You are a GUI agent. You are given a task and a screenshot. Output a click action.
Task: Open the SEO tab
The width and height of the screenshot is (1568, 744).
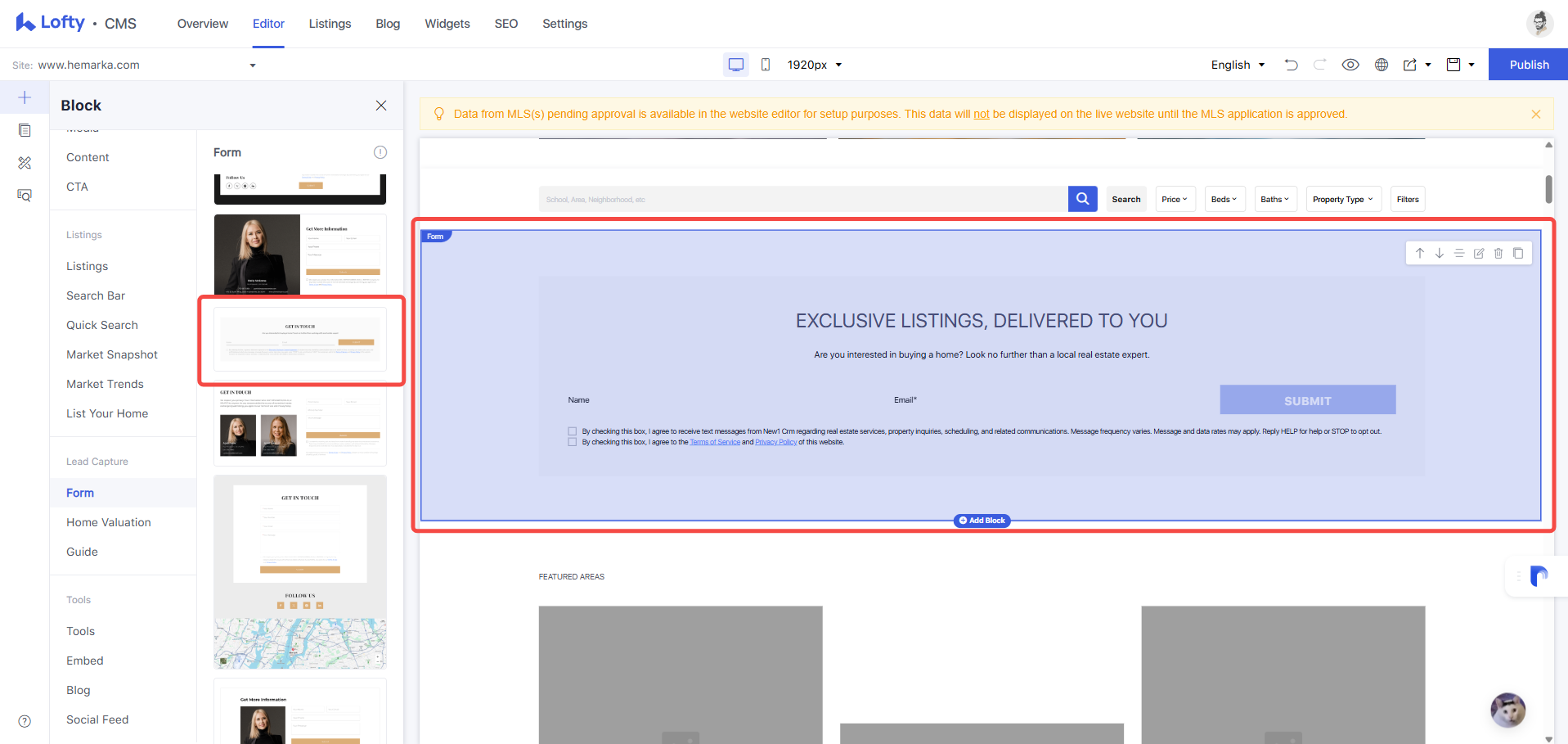coord(506,24)
